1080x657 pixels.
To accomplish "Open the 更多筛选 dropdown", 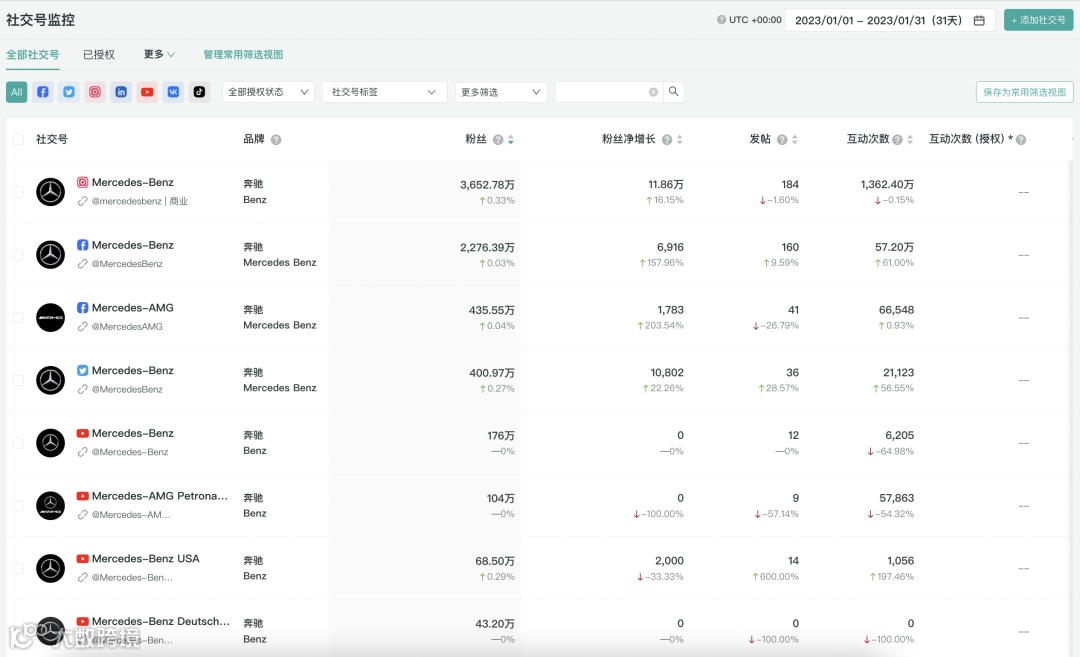I will pyautogui.click(x=501, y=92).
